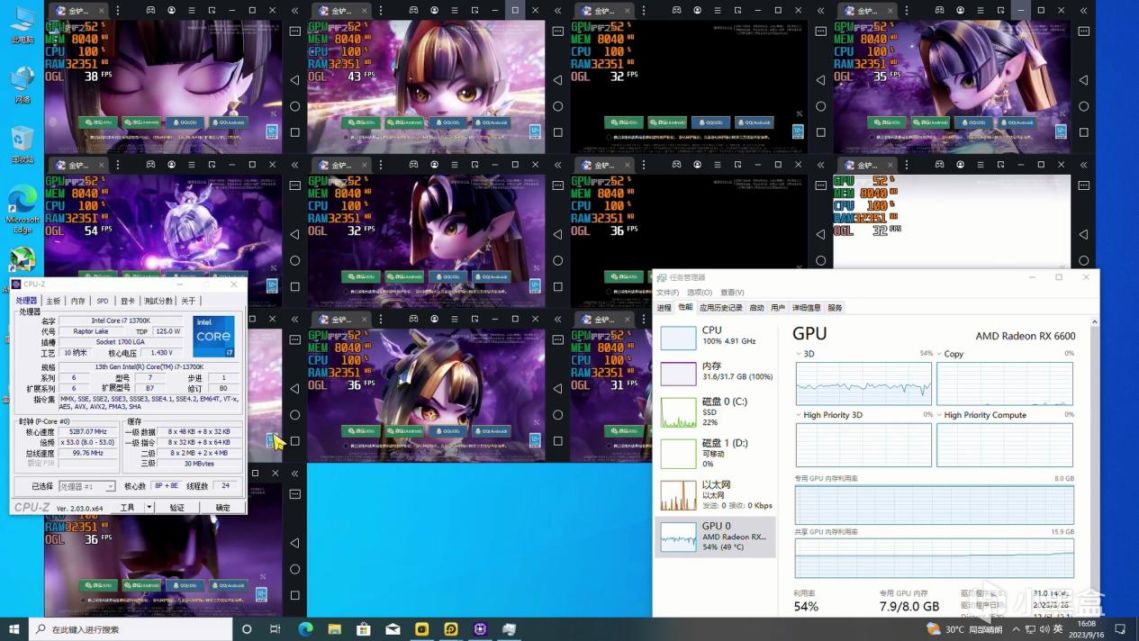Tap Android recents square beside 38 FPS window
Screen dimensions: 1139x641
tap(295, 132)
